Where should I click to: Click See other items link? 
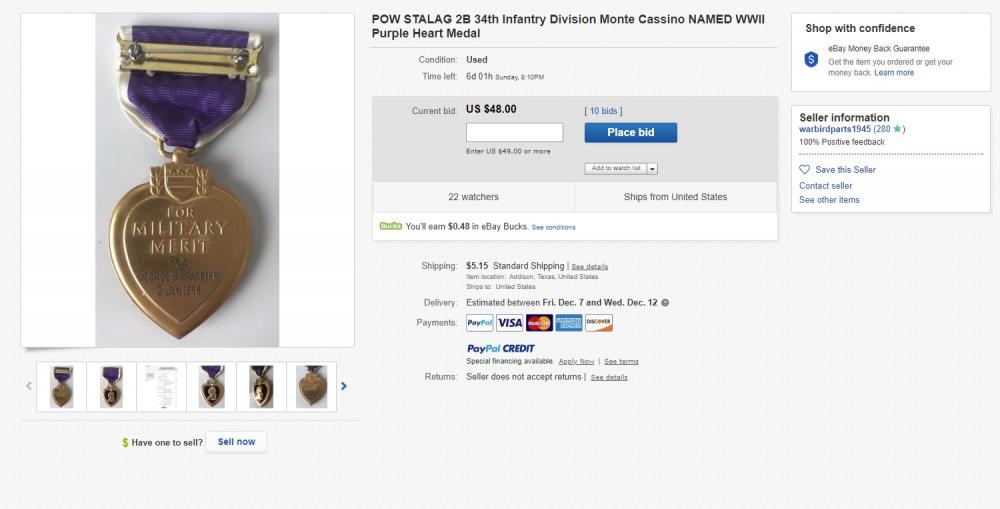point(829,200)
